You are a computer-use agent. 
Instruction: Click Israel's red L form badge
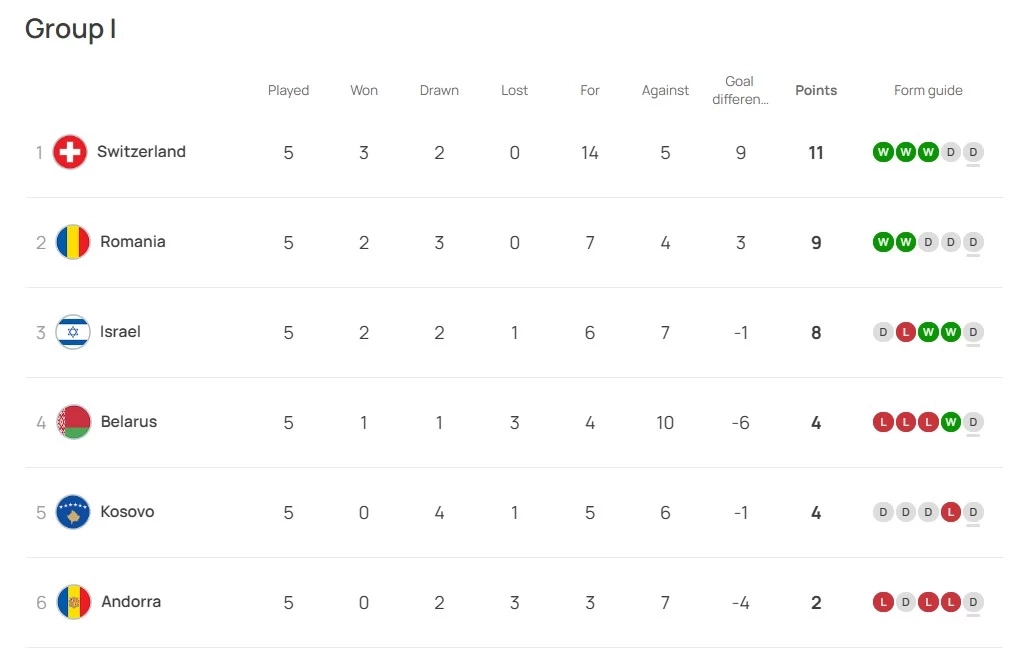(x=905, y=332)
